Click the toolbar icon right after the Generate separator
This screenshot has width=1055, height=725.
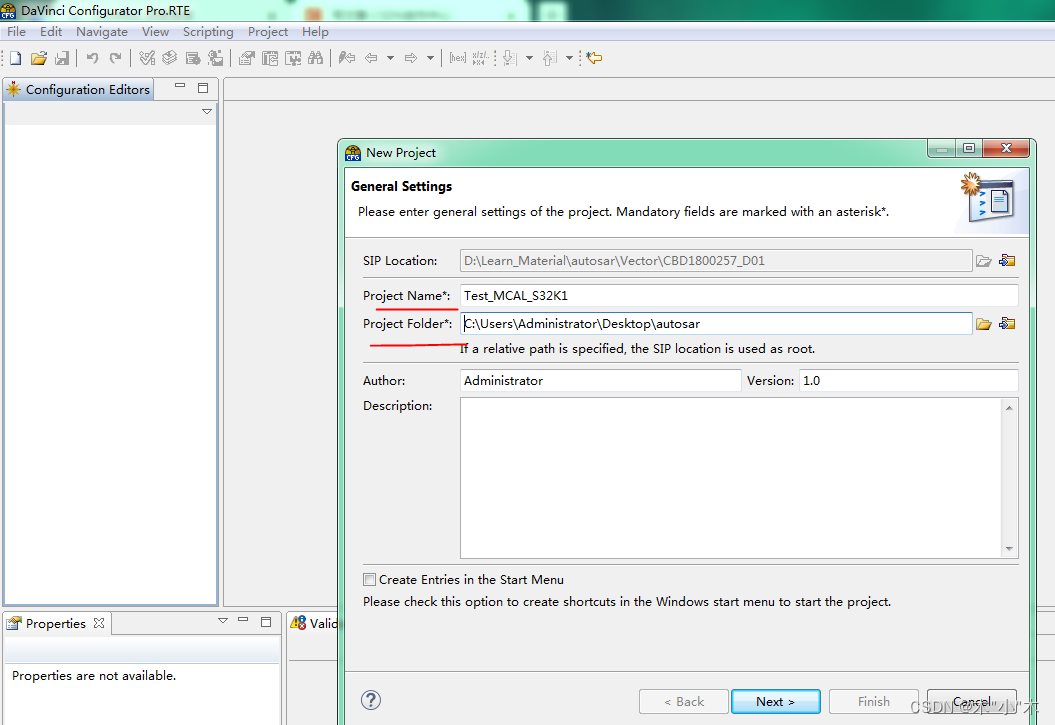[246, 58]
